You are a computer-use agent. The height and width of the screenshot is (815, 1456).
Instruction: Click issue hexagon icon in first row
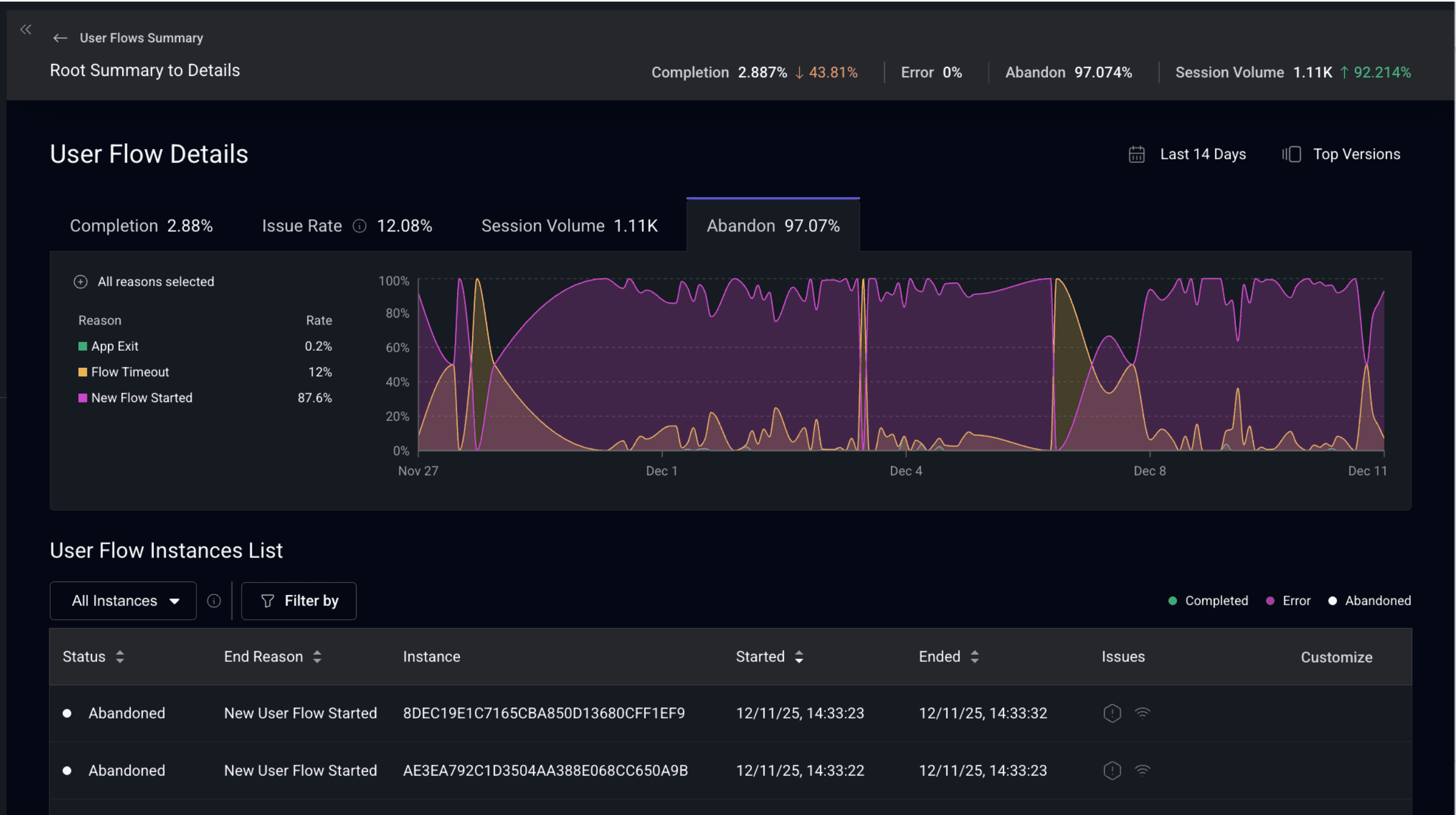pos(1112,713)
